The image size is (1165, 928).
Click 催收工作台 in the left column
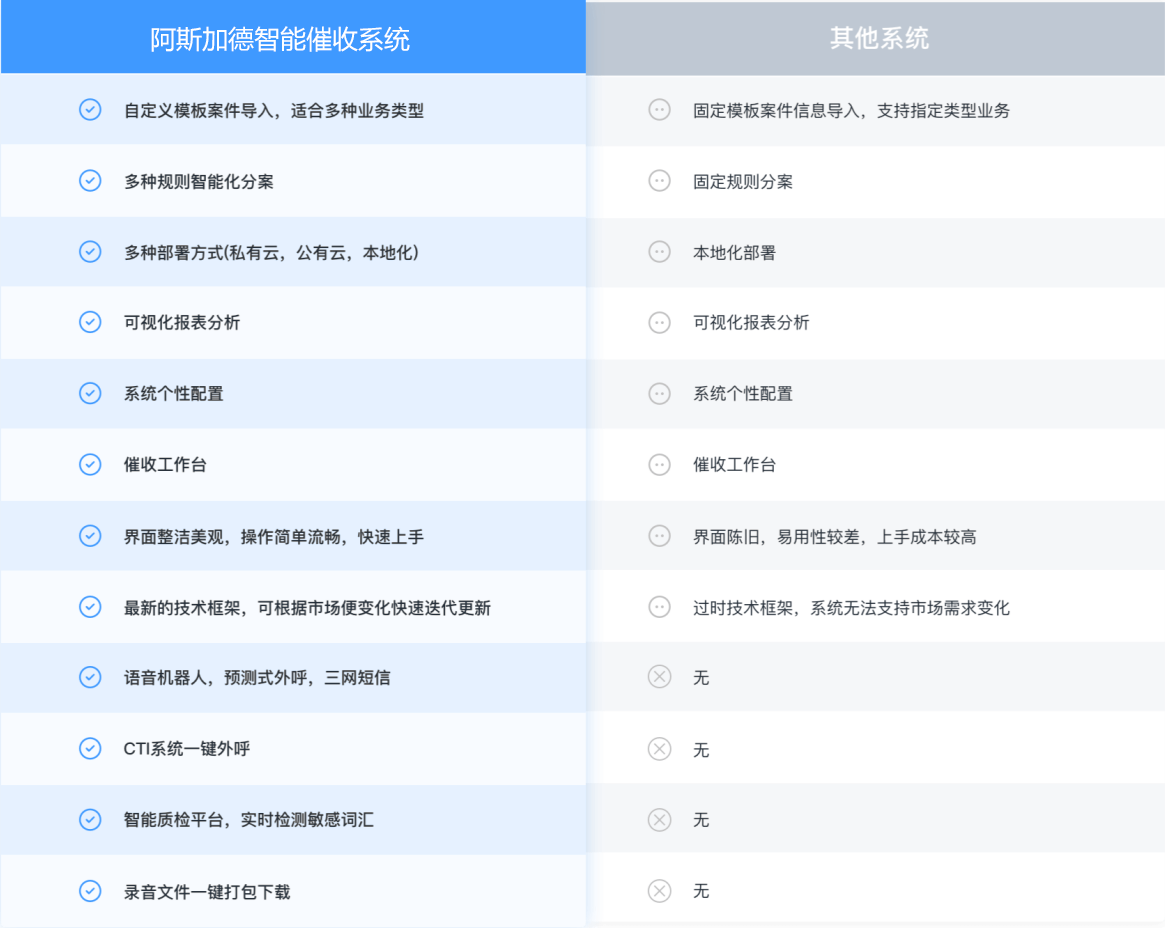165,465
